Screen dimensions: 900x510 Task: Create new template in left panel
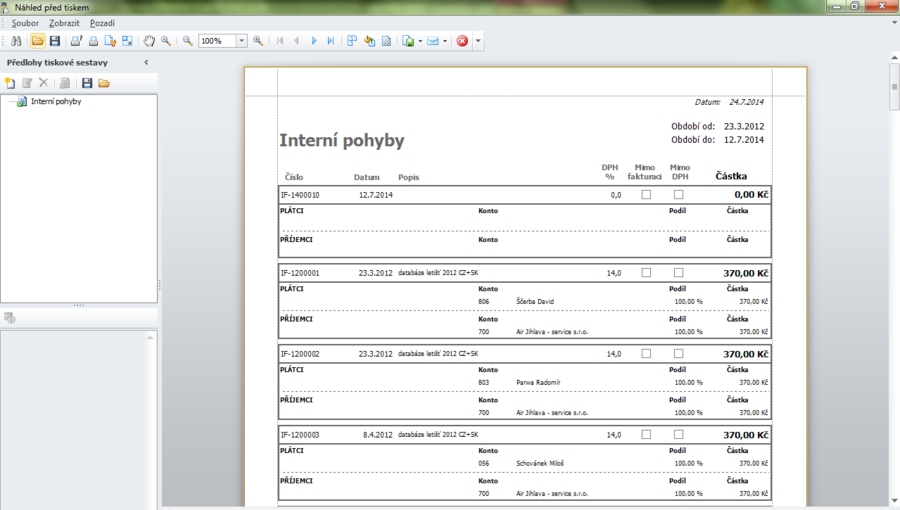tap(11, 83)
